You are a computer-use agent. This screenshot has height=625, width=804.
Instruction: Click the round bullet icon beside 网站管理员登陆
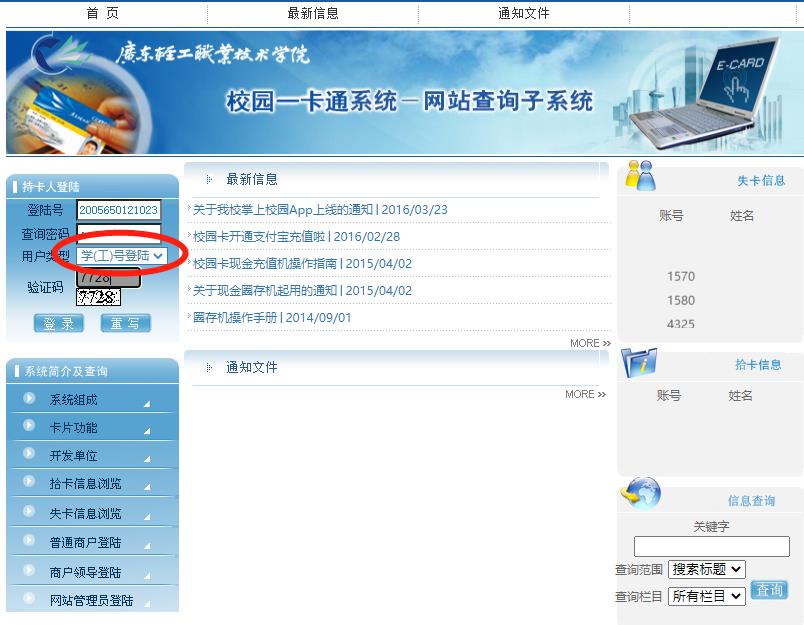(x=29, y=600)
